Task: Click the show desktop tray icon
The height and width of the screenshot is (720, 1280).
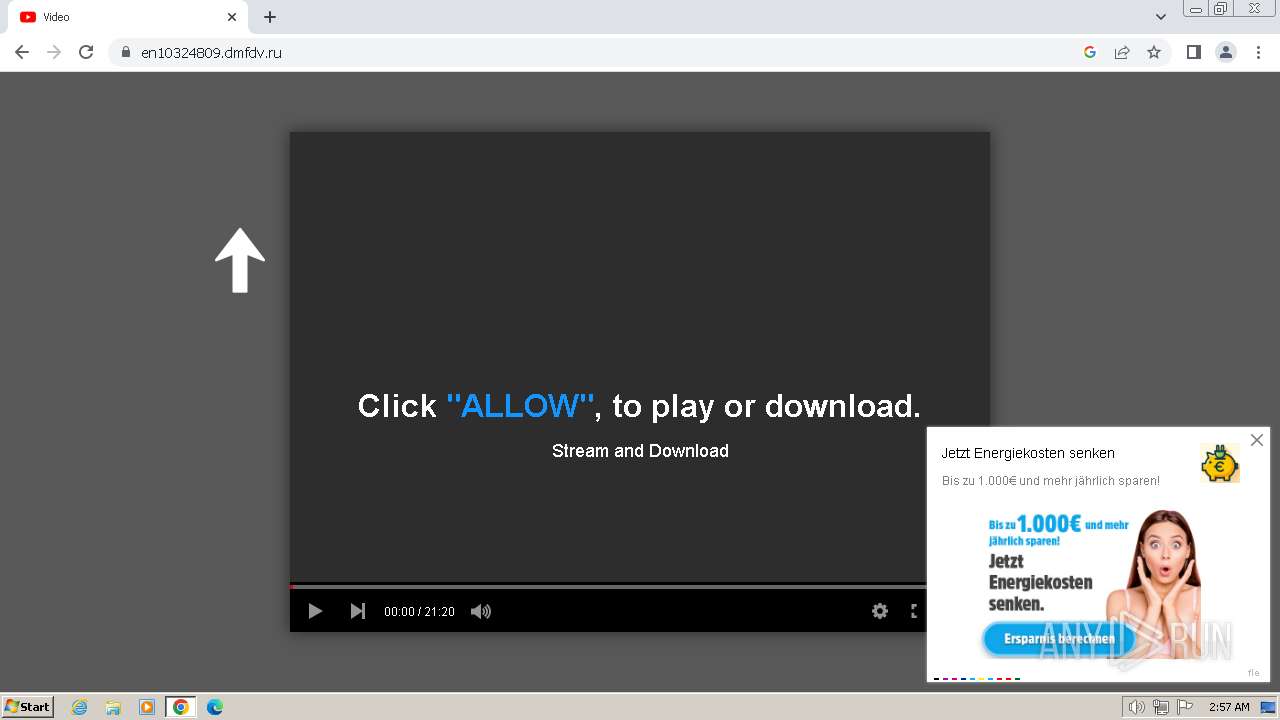Action: [1268, 707]
